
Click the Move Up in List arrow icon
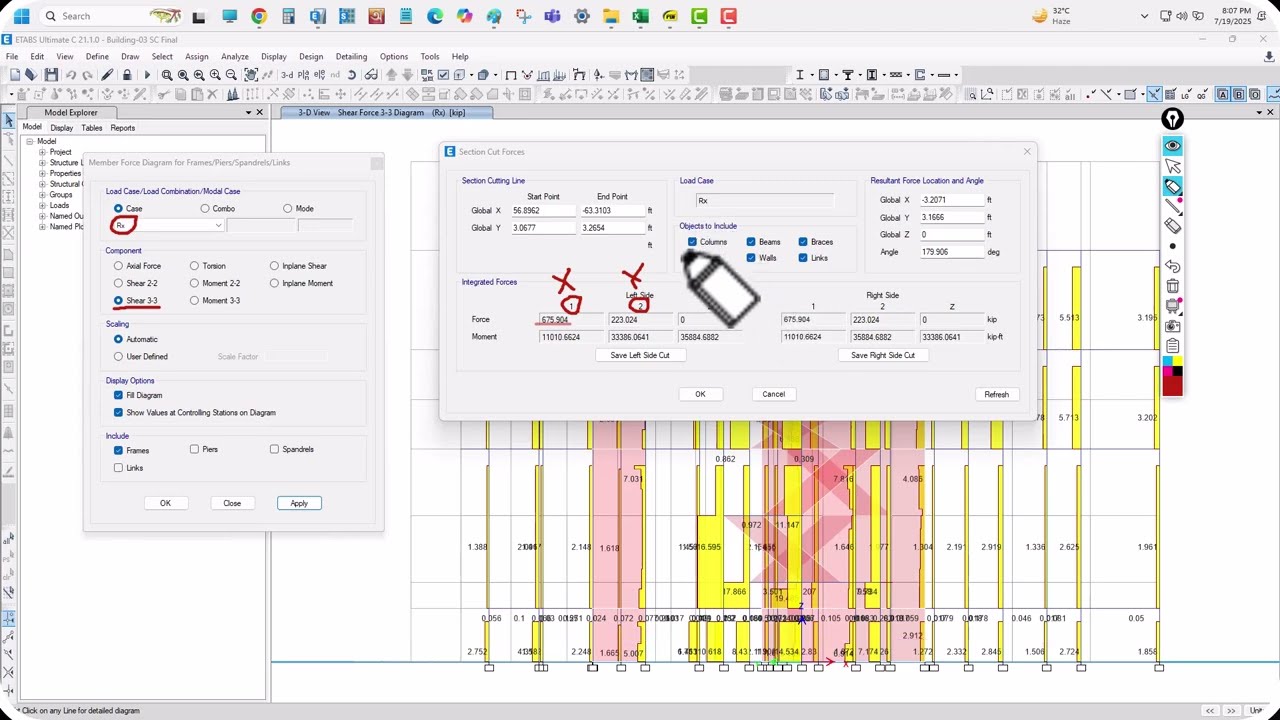click(392, 75)
